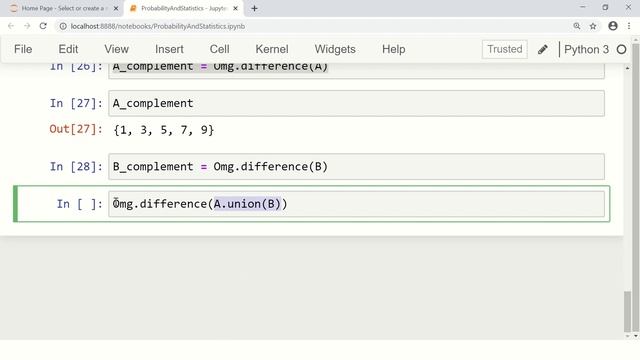Image resolution: width=640 pixels, height=360 pixels.
Task: Open the Cell menu
Action: point(220,49)
